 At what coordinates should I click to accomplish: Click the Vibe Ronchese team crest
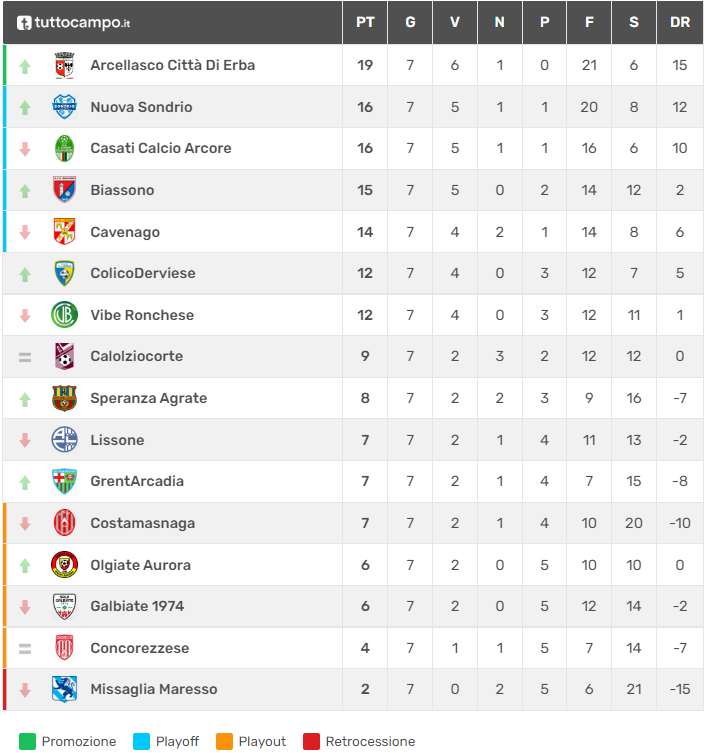pyautogui.click(x=64, y=315)
